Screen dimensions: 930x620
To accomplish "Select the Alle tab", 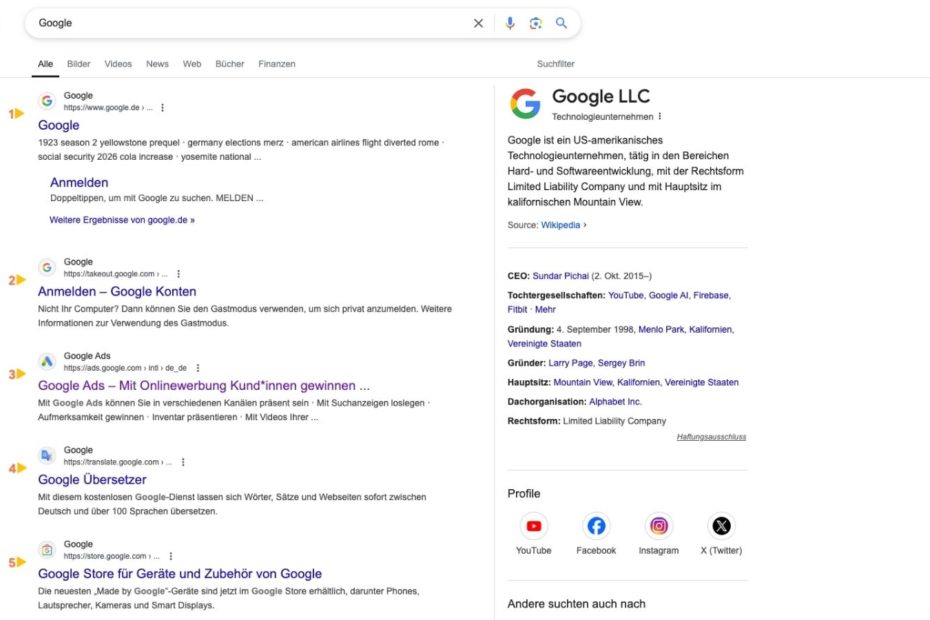I will pos(45,63).
